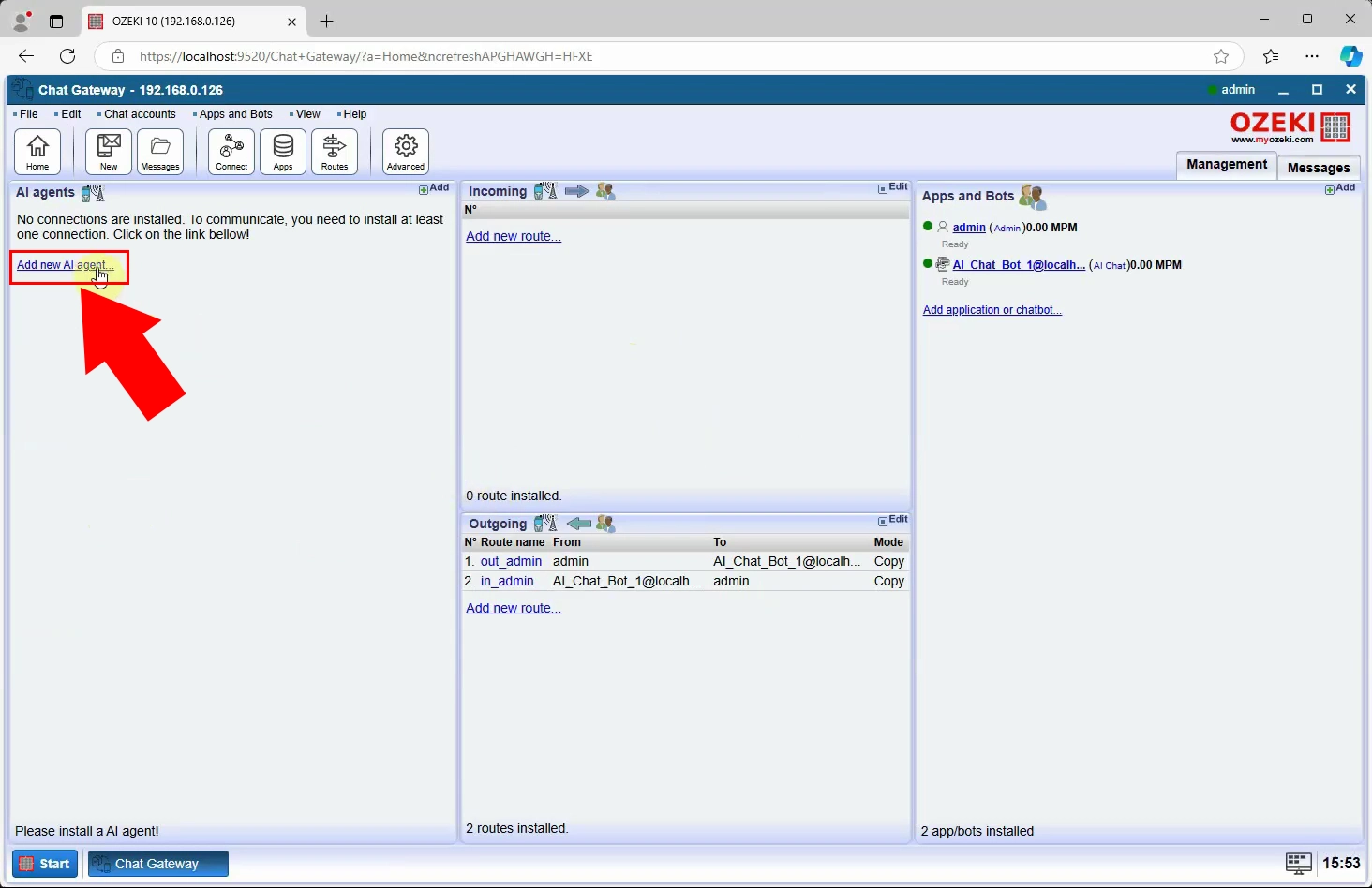Open the out_admin route

[511, 561]
